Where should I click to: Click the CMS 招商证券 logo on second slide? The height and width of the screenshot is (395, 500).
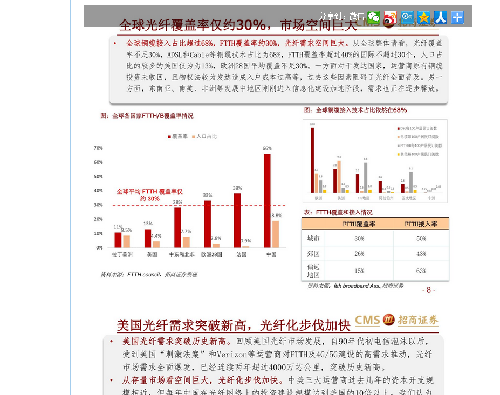pyautogui.click(x=396, y=320)
